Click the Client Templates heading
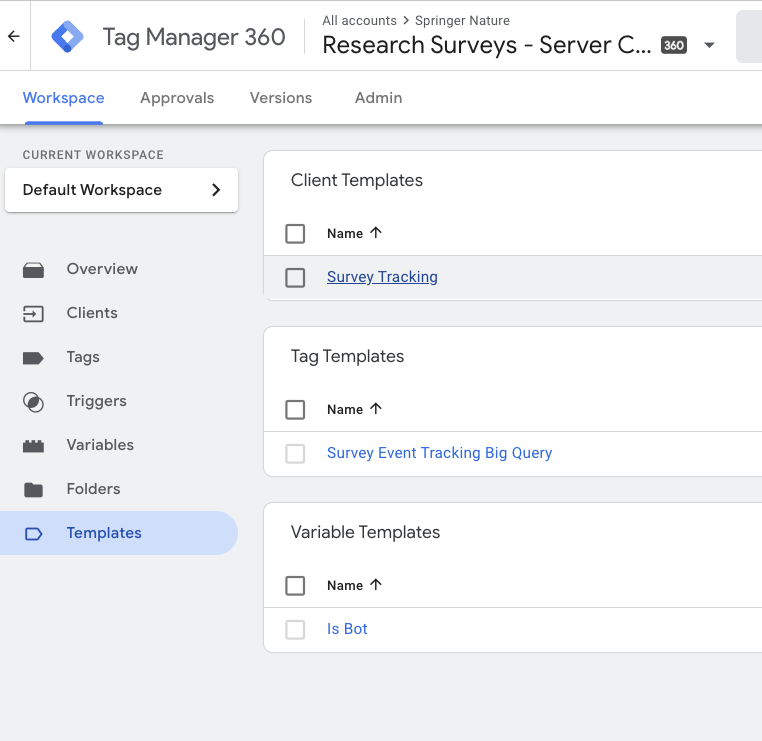 pos(357,180)
